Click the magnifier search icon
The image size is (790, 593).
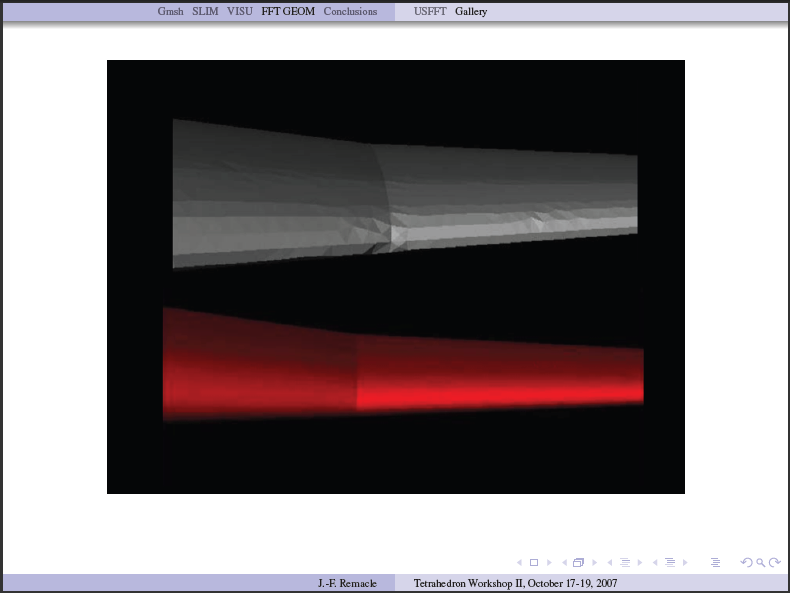(761, 563)
